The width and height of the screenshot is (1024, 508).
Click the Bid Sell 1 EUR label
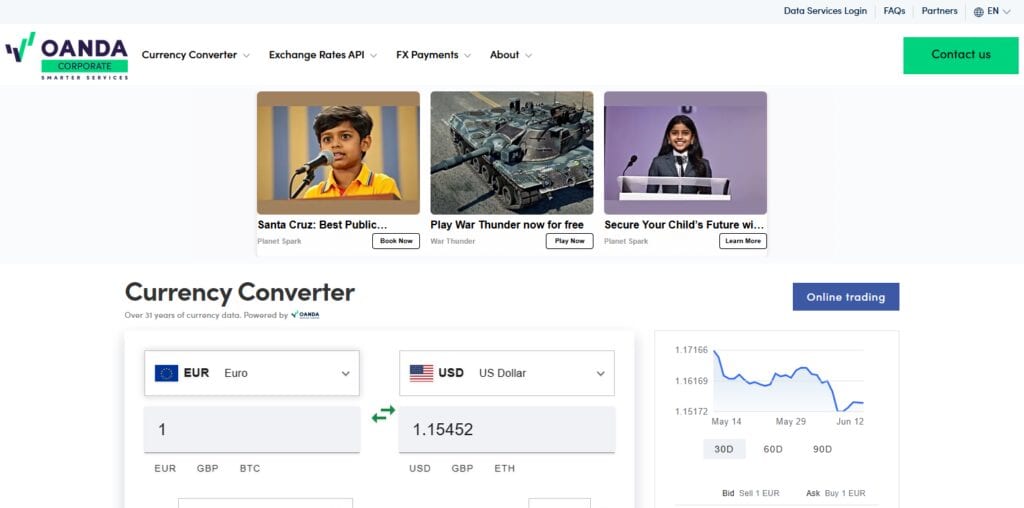tap(750, 493)
